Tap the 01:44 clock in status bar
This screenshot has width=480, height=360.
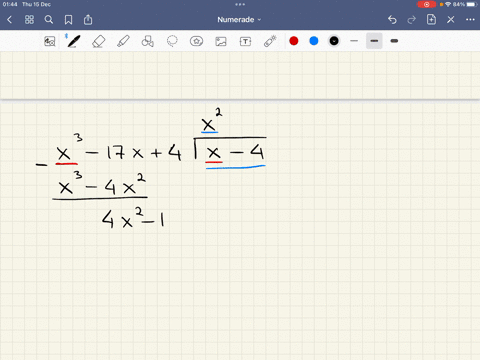pyautogui.click(x=10, y=4)
